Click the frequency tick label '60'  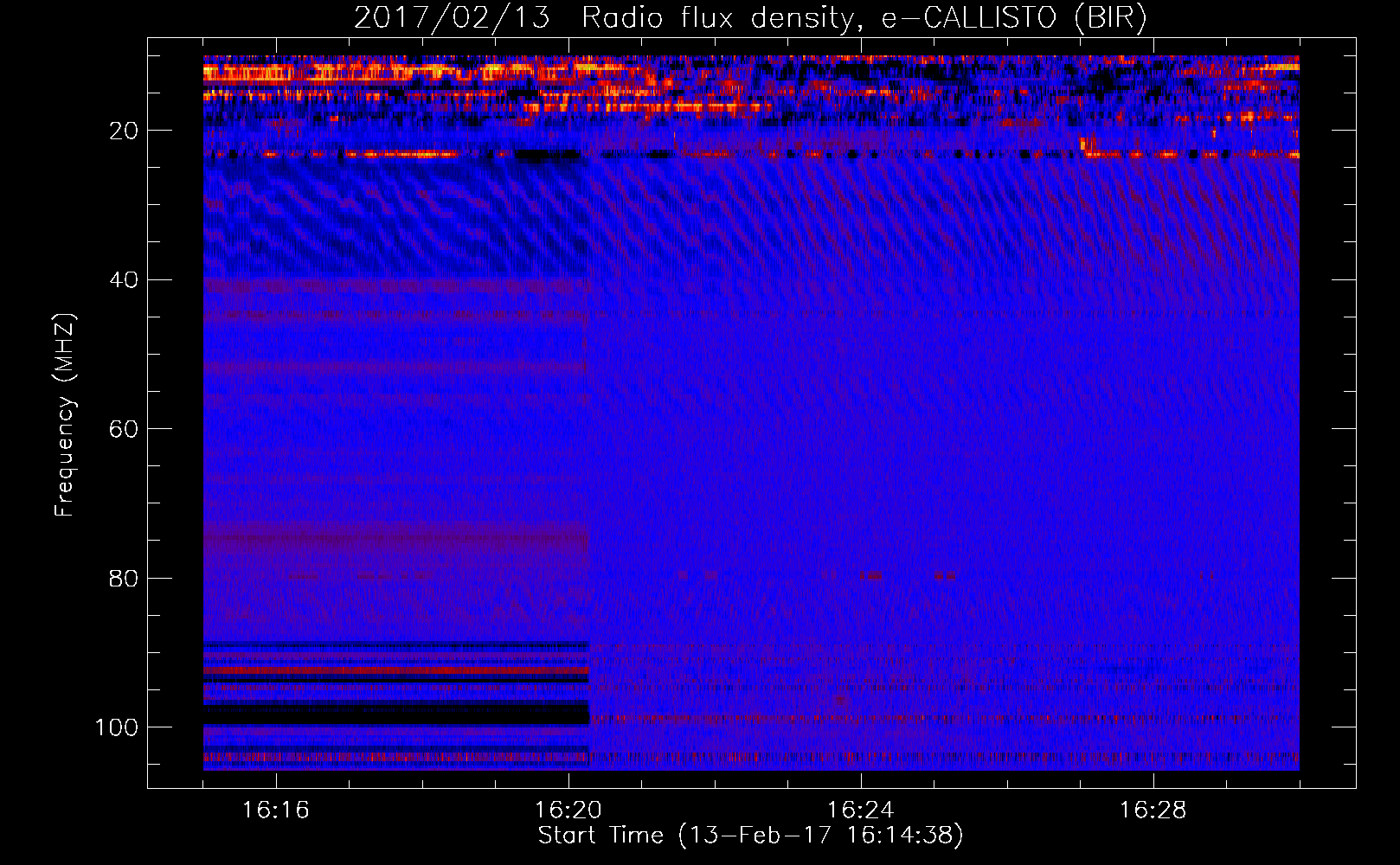pos(125,429)
